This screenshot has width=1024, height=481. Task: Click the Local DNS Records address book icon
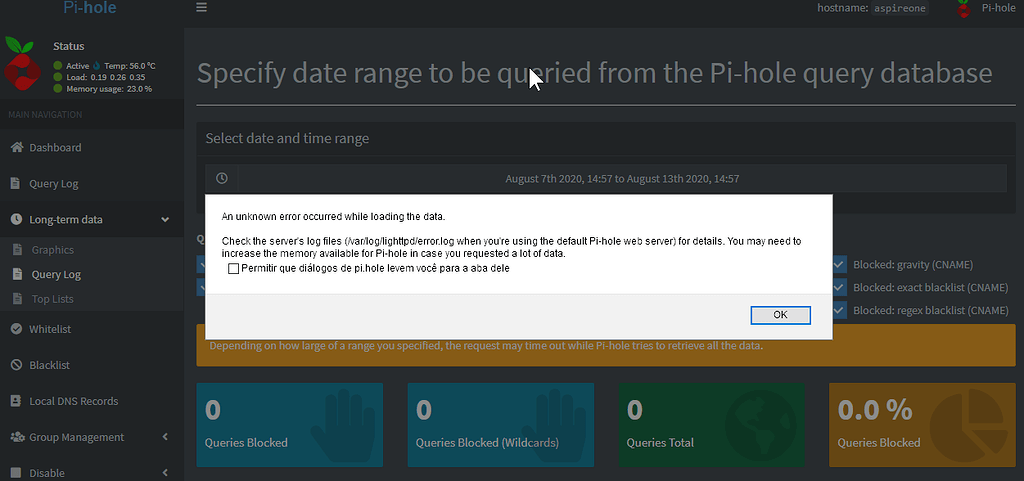click(x=16, y=401)
